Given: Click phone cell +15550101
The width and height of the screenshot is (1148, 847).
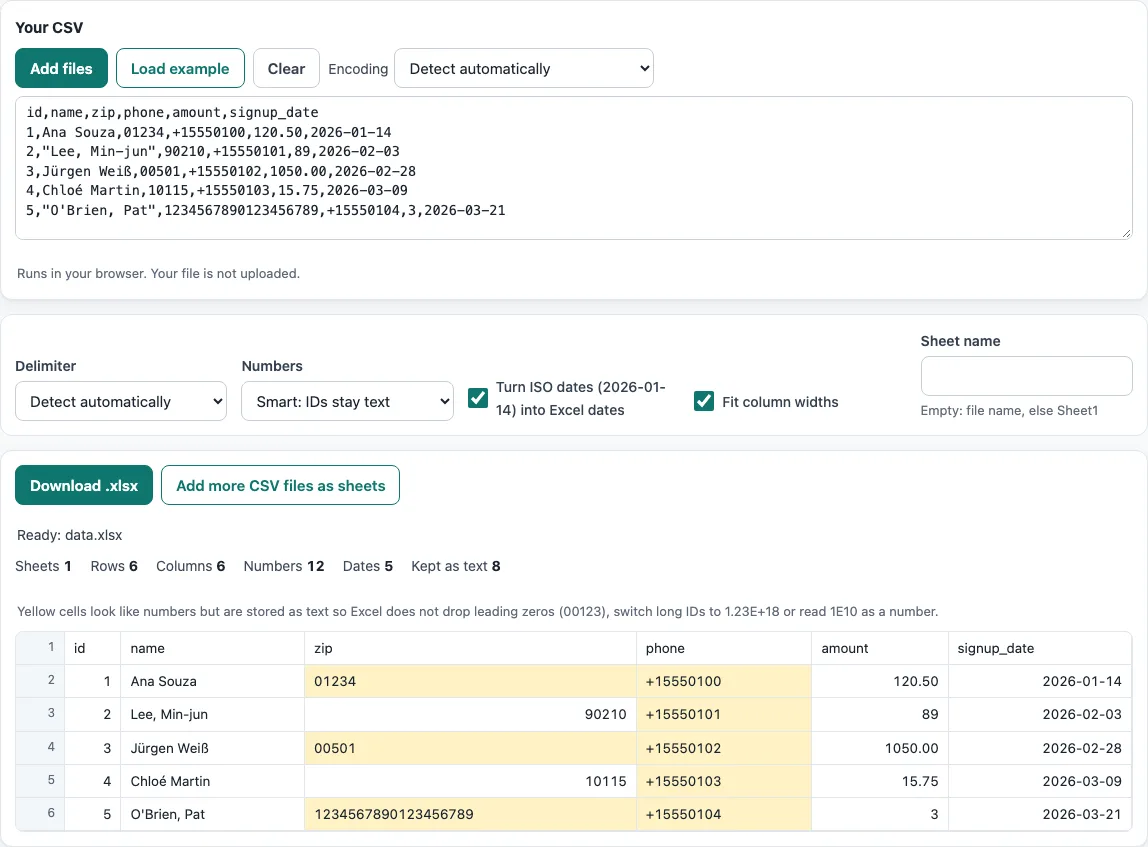Looking at the screenshot, I should click(x=723, y=714).
